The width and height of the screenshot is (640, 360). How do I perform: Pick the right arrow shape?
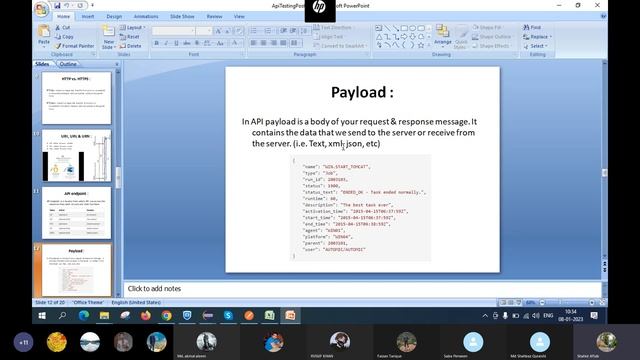tap(404, 37)
